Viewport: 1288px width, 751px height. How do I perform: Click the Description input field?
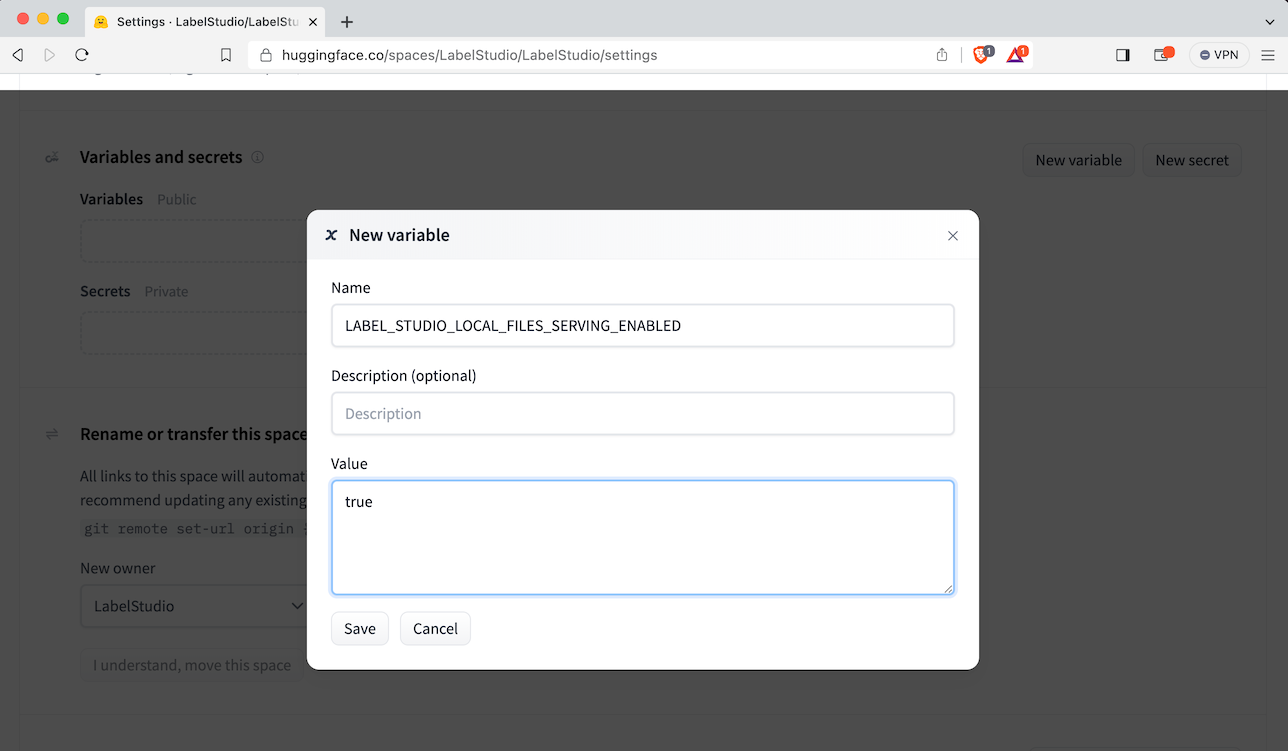(x=642, y=413)
